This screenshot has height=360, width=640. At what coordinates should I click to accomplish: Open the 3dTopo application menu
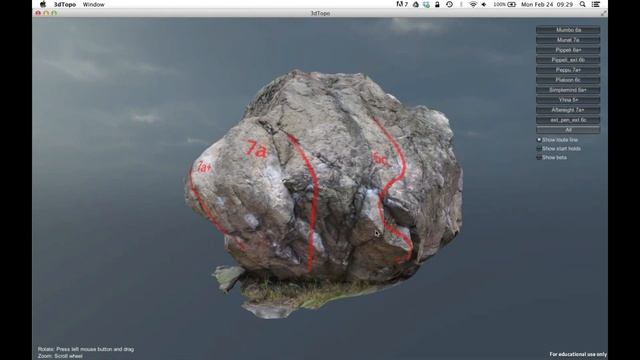pos(65,4)
